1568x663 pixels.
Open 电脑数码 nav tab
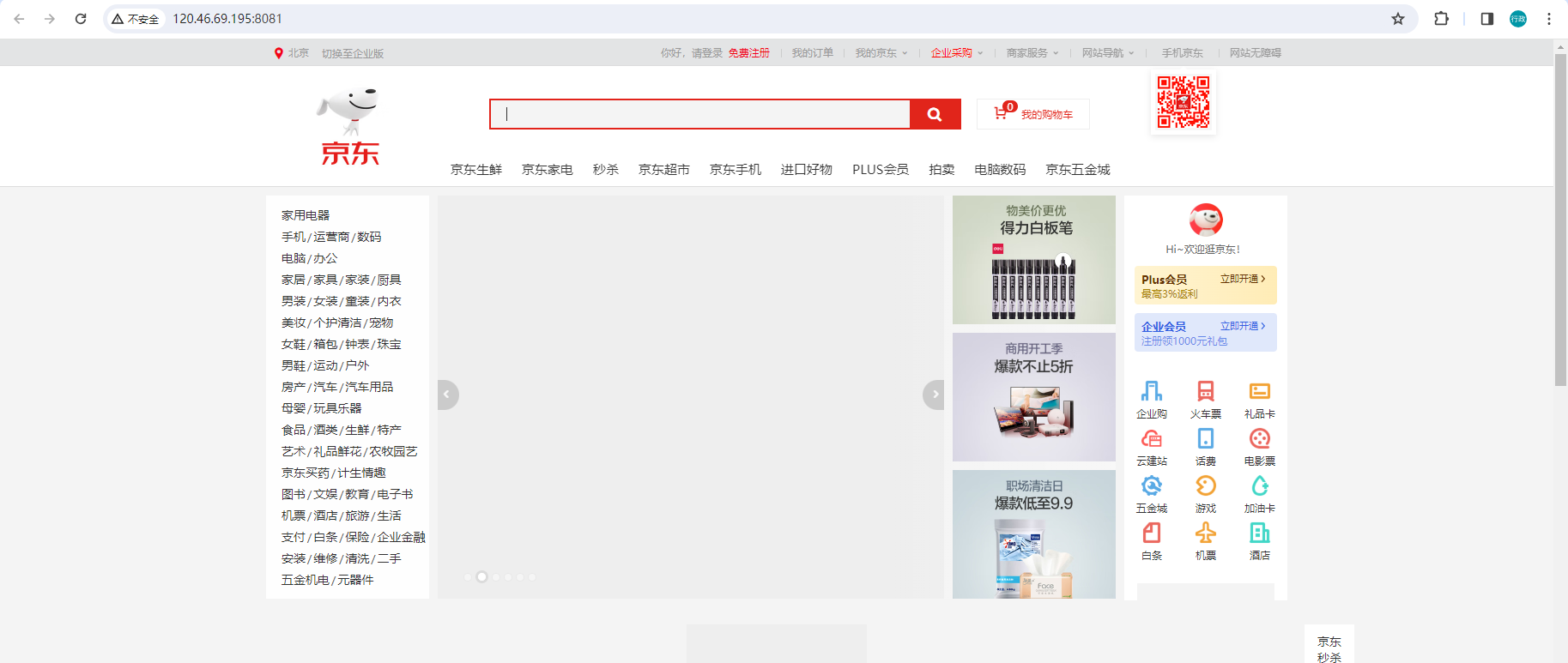tap(1000, 170)
